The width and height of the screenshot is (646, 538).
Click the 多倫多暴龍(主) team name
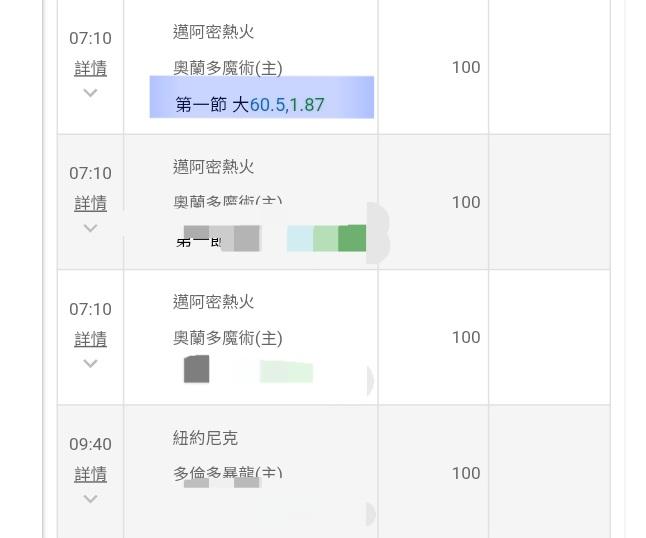tap(227, 473)
